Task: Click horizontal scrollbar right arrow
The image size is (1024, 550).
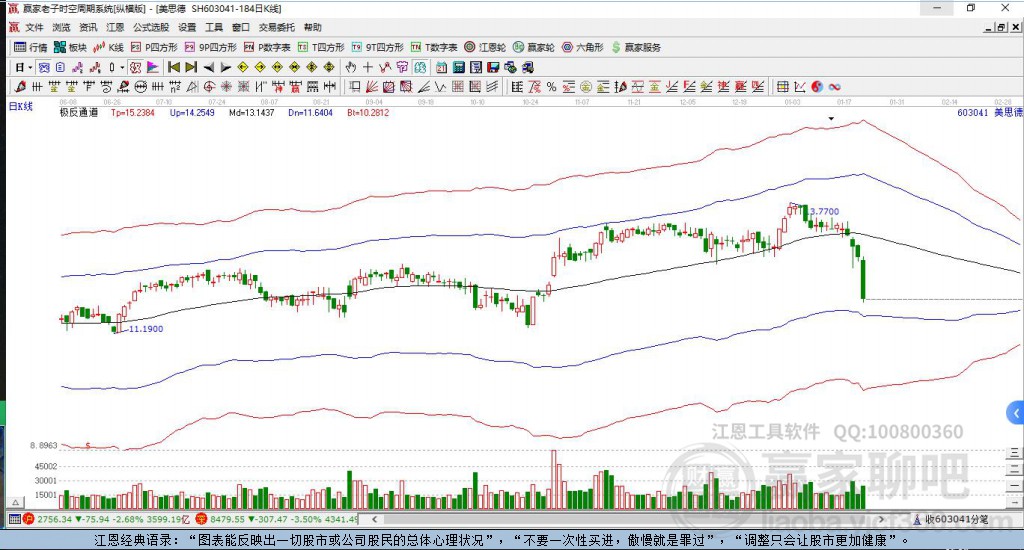Action: tap(882, 519)
